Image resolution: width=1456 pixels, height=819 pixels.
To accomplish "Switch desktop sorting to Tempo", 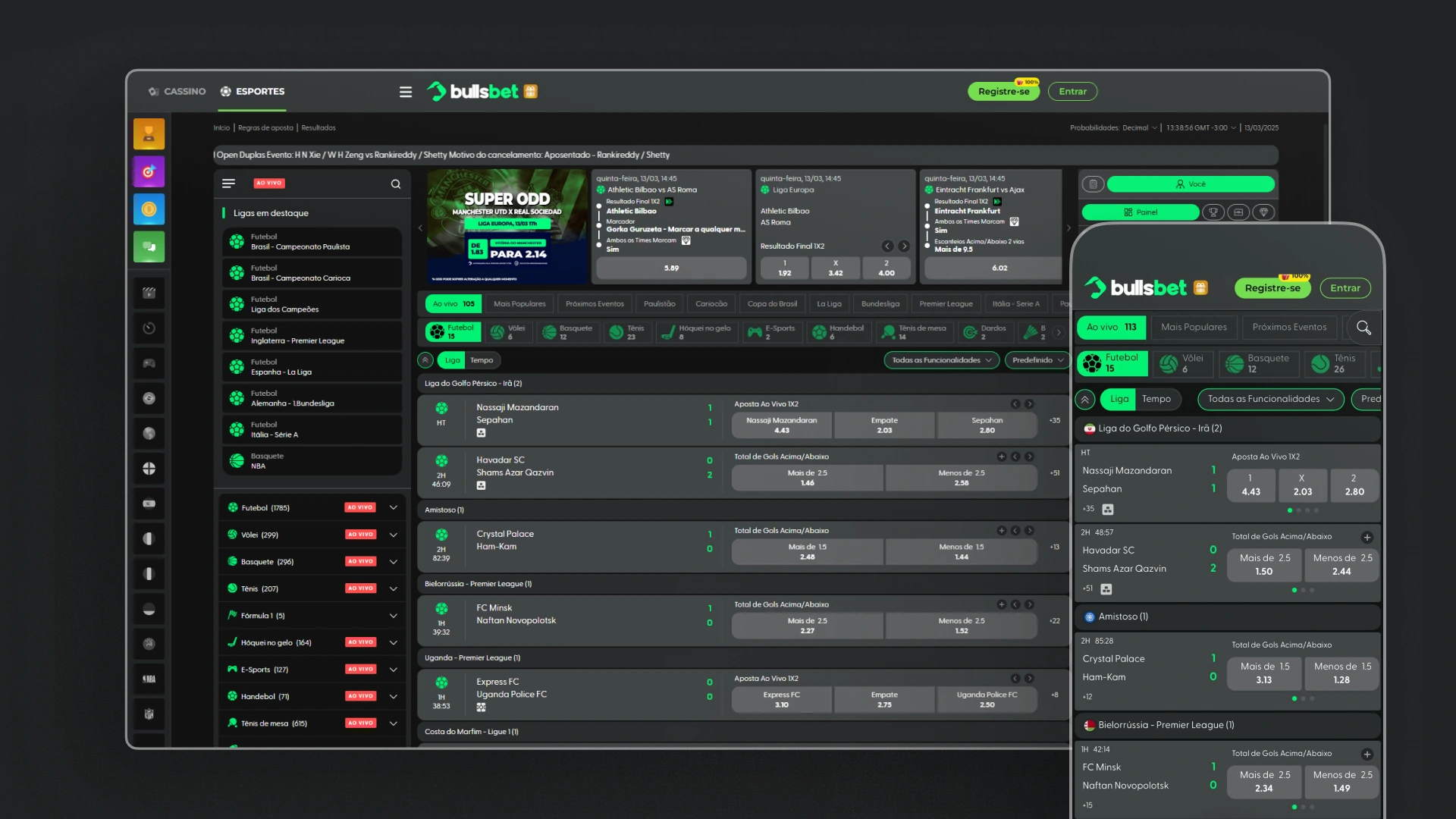I will (482, 360).
